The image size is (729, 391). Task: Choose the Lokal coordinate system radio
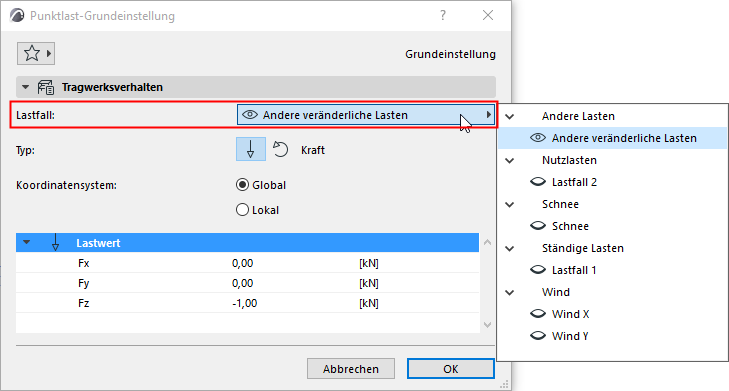click(242, 210)
